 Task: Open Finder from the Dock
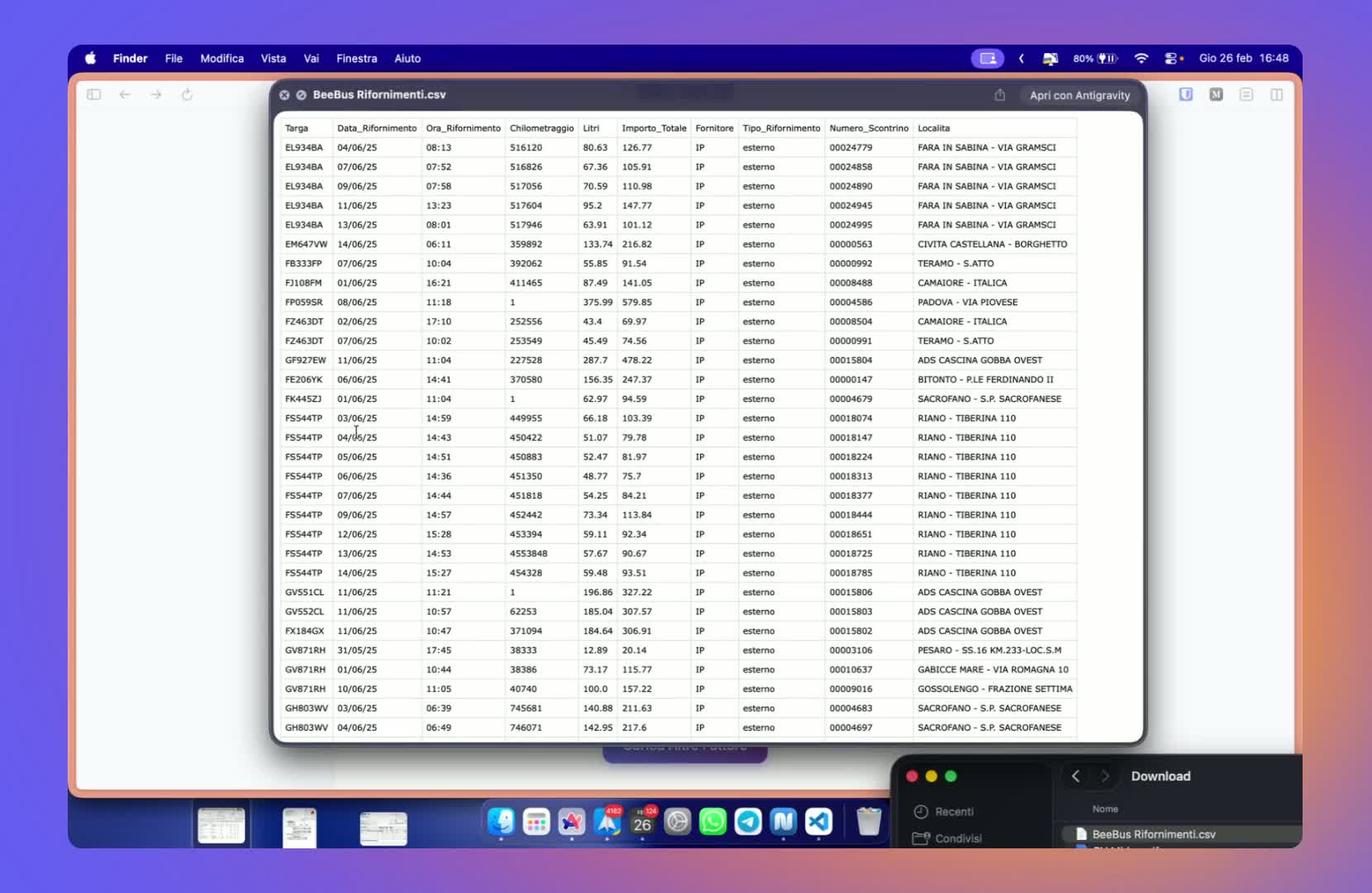(501, 821)
